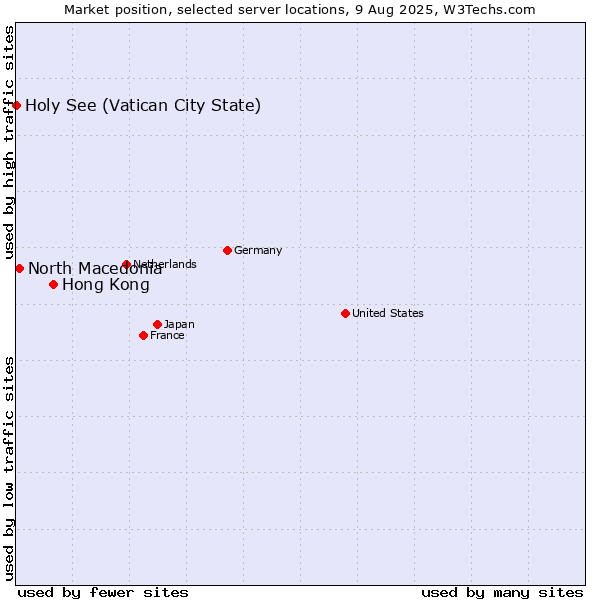This screenshot has width=600, height=600.
Task: Select the Germany red data point
Action: (x=227, y=251)
